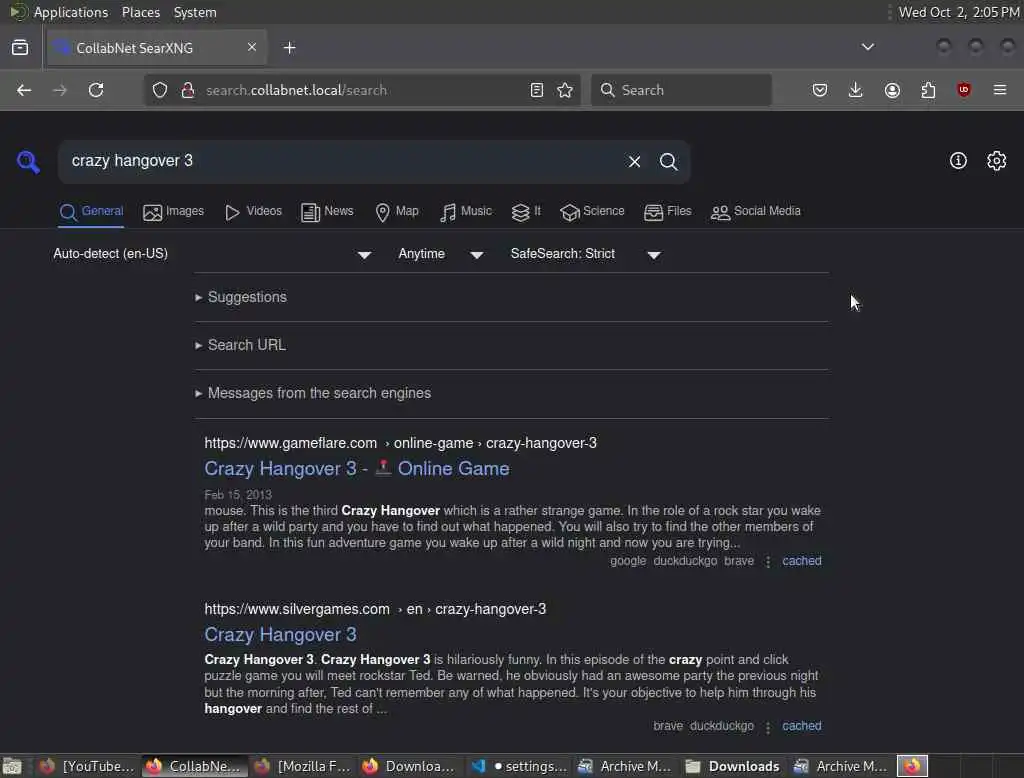This screenshot has width=1024, height=778.
Task: Switch to the Science category
Action: pyautogui.click(x=592, y=212)
